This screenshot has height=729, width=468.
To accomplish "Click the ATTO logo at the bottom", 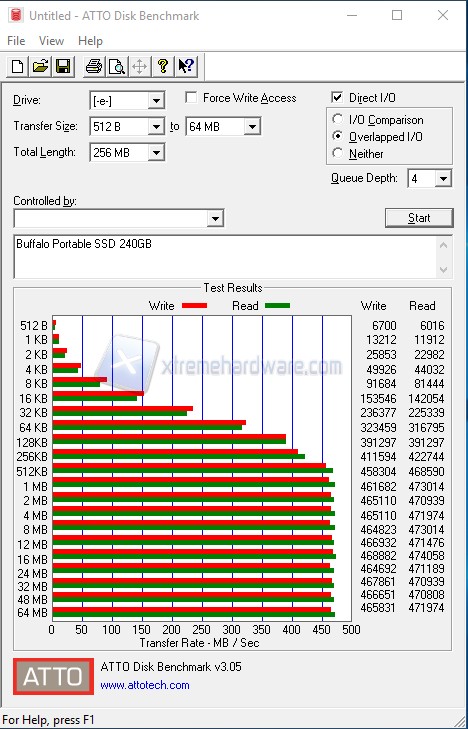I will [x=53, y=676].
